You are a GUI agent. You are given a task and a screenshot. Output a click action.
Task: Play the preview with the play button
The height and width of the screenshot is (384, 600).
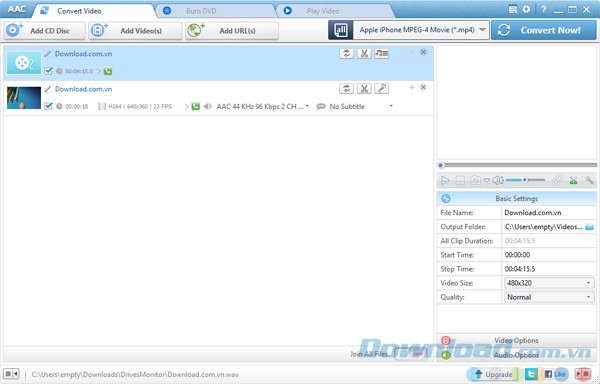coord(445,180)
